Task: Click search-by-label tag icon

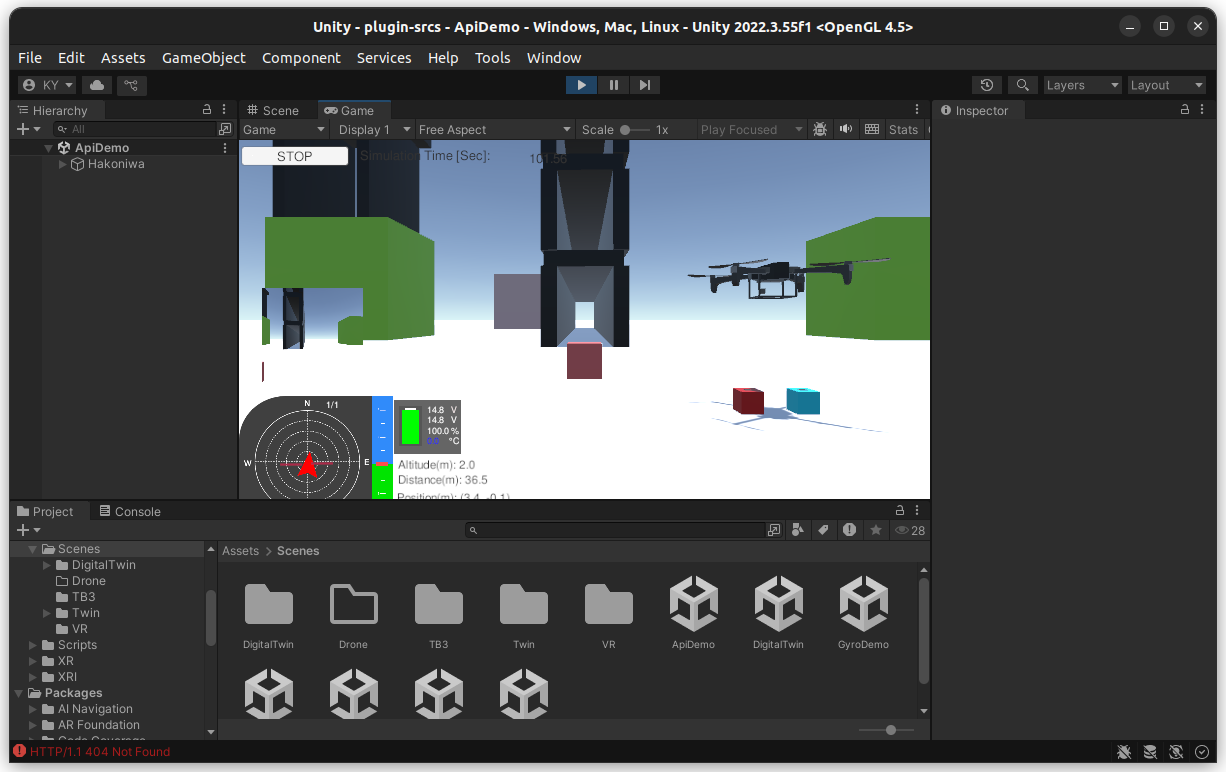Action: (x=823, y=530)
